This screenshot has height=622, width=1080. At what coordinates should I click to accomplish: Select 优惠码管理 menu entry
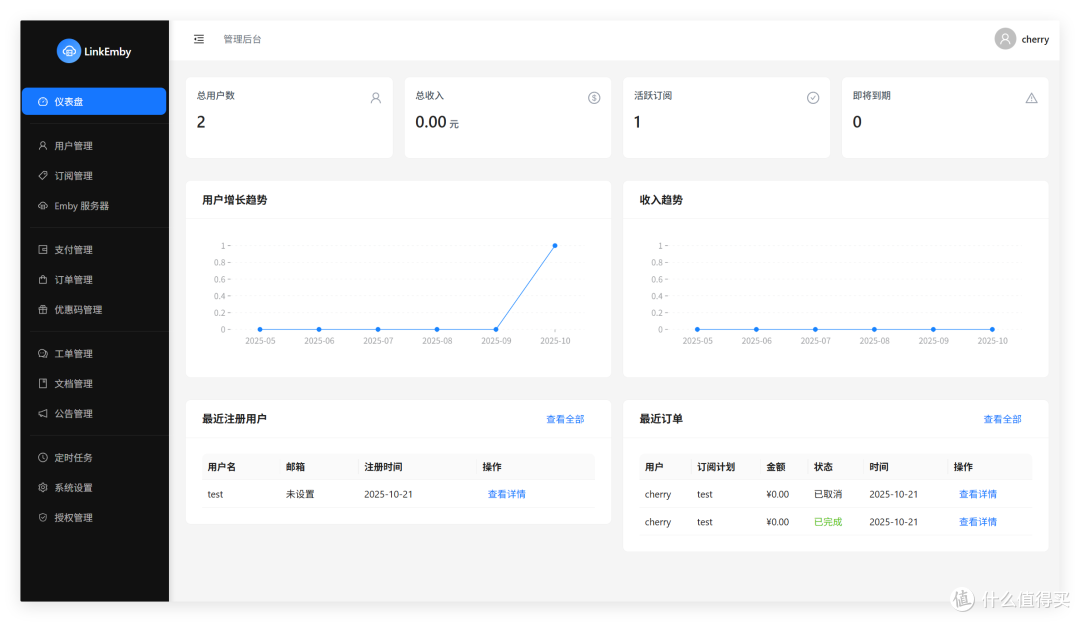[x=94, y=309]
